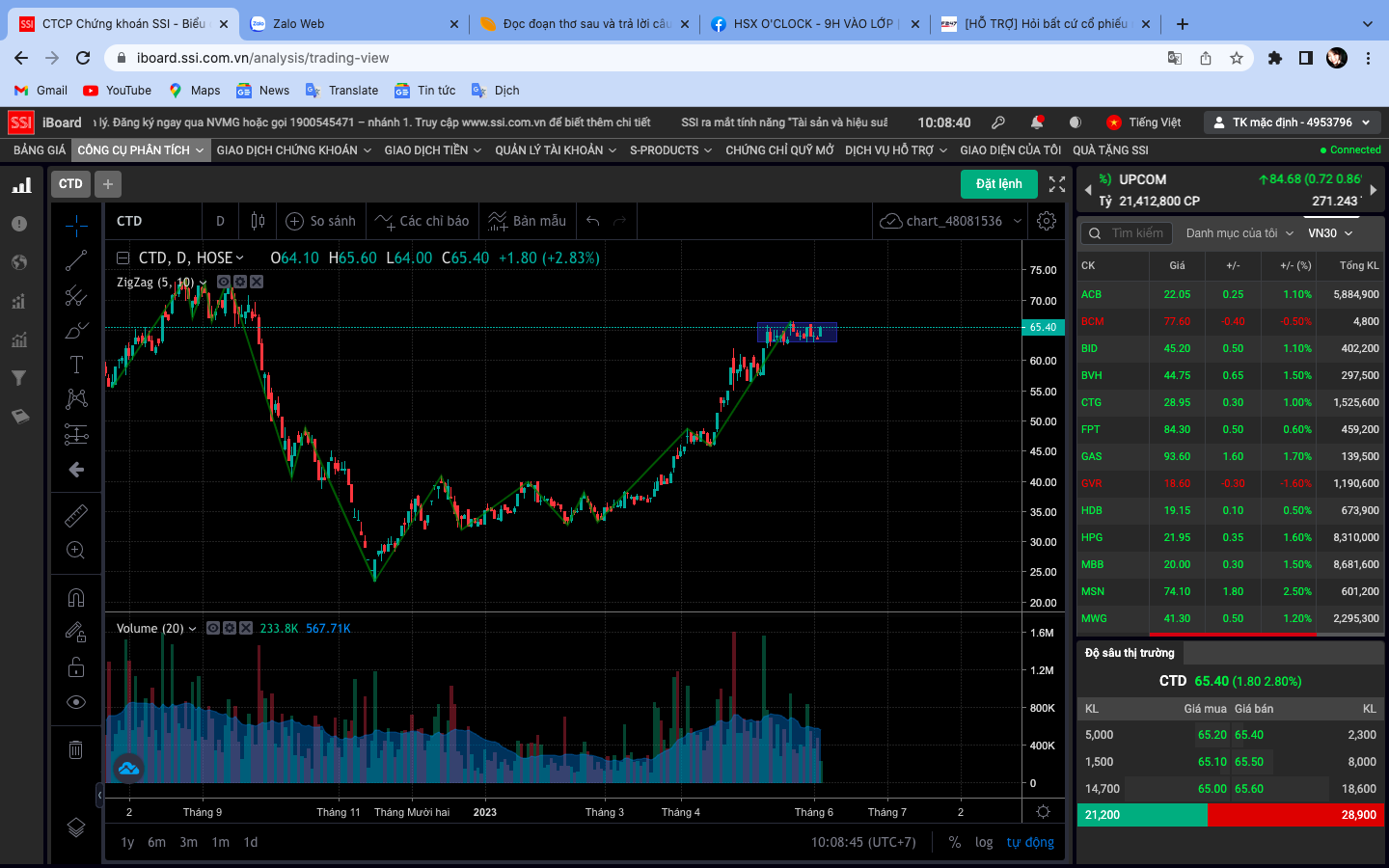
Task: Toggle ZigZag indicator visibility
Action: [224, 282]
